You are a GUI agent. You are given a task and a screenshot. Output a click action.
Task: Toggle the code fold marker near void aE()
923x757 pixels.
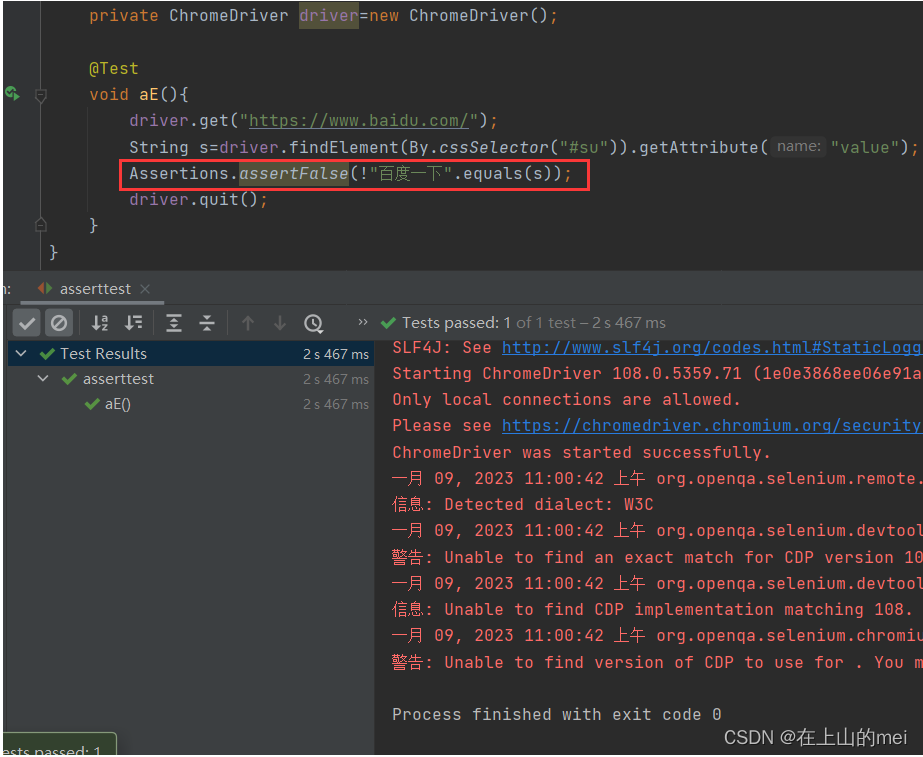[40, 94]
